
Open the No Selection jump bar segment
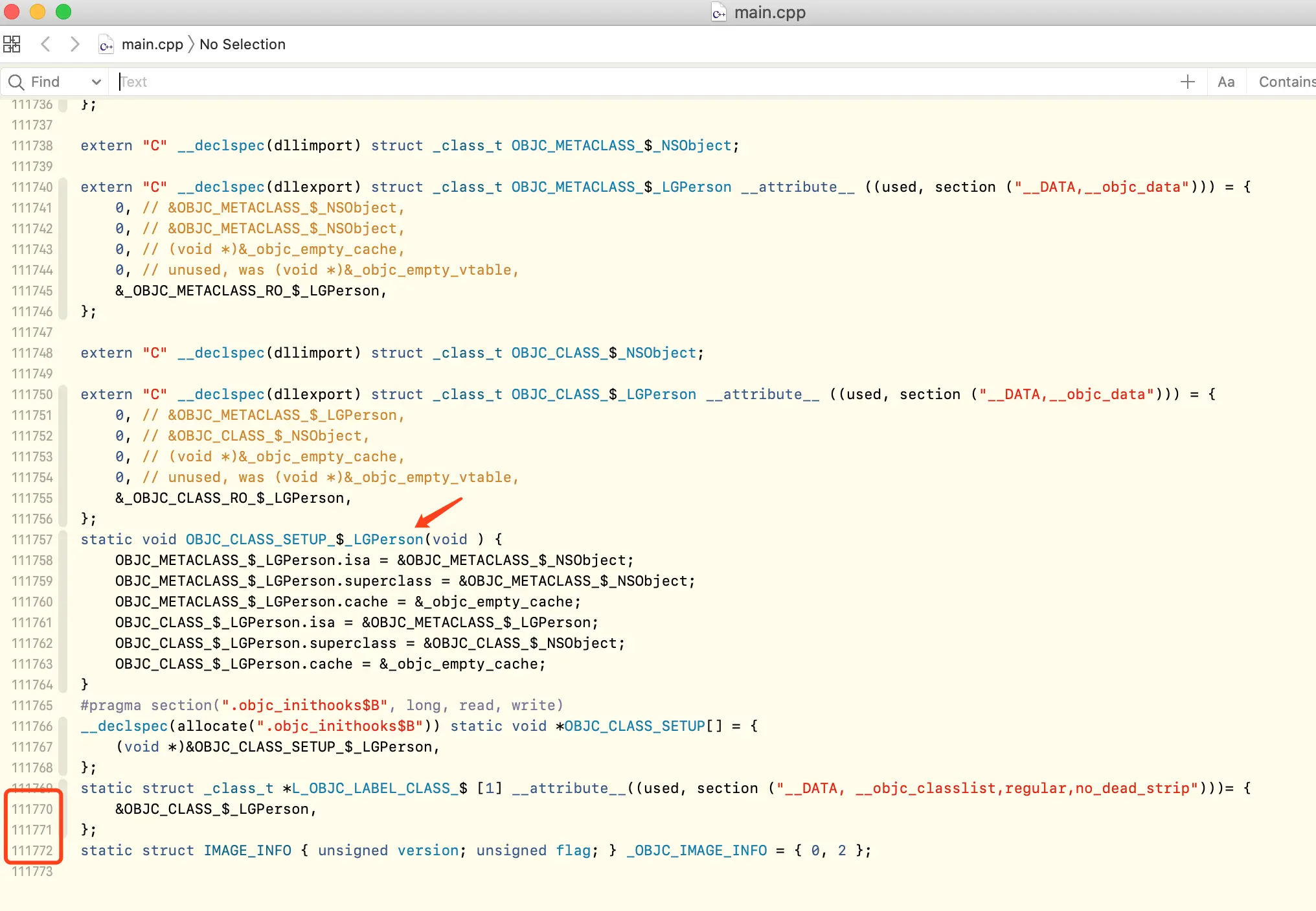click(242, 44)
